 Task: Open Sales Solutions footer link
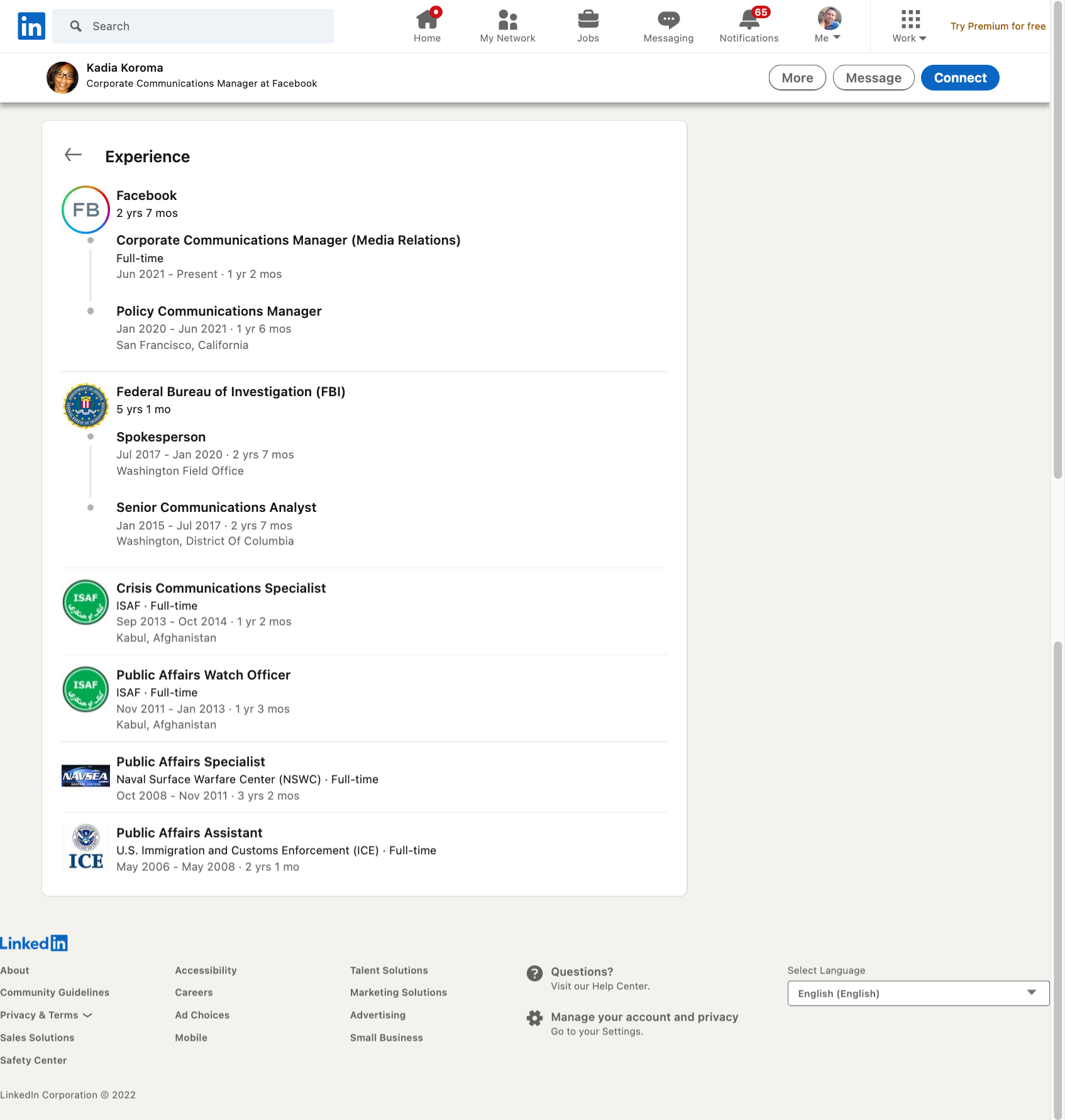point(37,1038)
